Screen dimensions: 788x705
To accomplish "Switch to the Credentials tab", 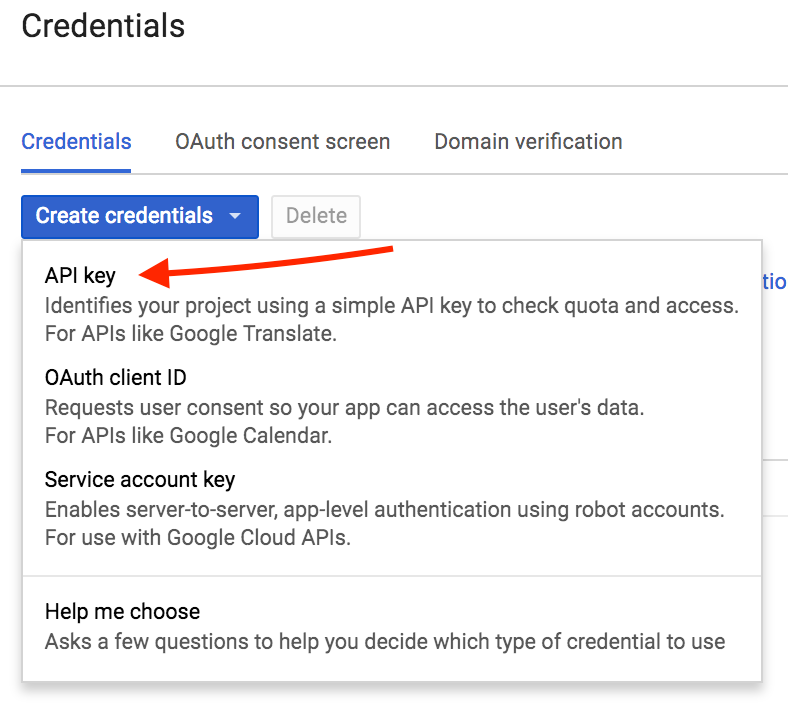I will tap(76, 142).
